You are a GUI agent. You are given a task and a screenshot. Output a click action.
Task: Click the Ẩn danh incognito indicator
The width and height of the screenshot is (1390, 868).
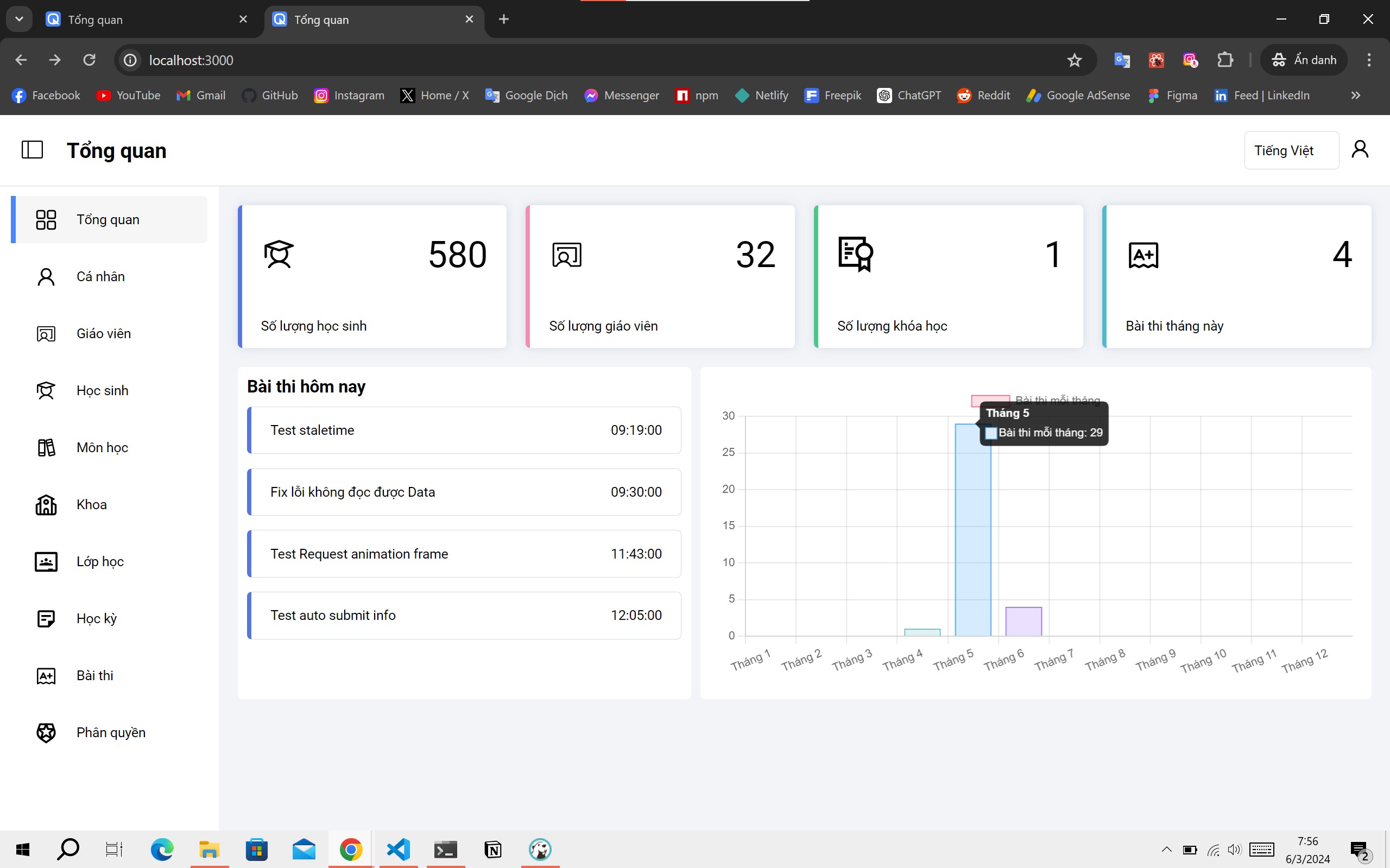coord(1303,60)
